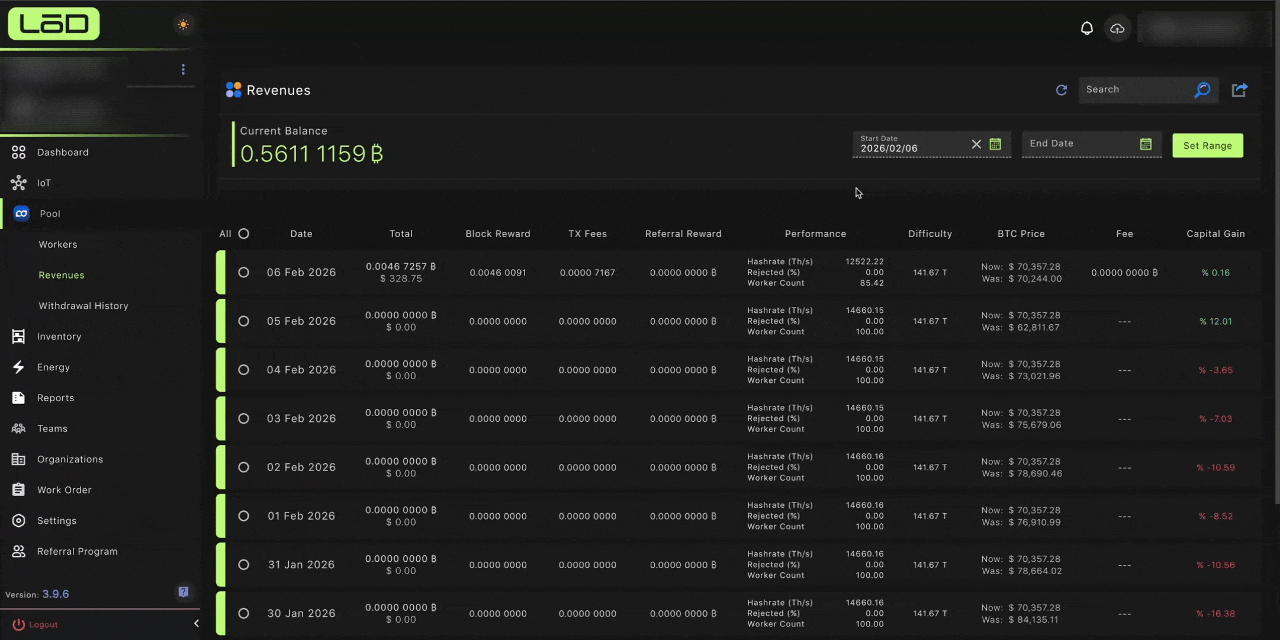Viewport: 1280px width, 640px height.
Task: Click the Inventory icon
Action: pos(18,336)
